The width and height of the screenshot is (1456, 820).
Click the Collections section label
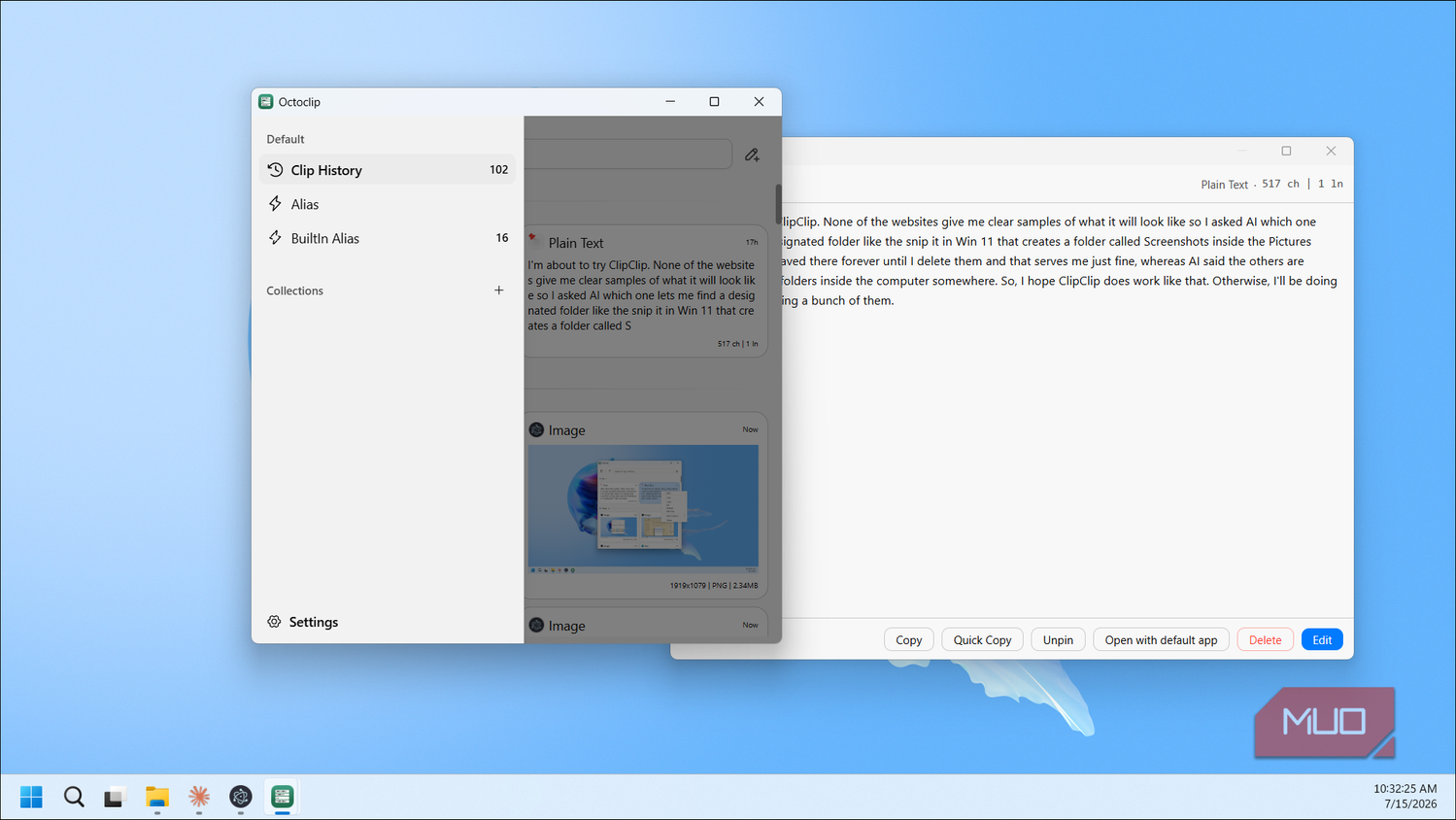pyautogui.click(x=295, y=290)
